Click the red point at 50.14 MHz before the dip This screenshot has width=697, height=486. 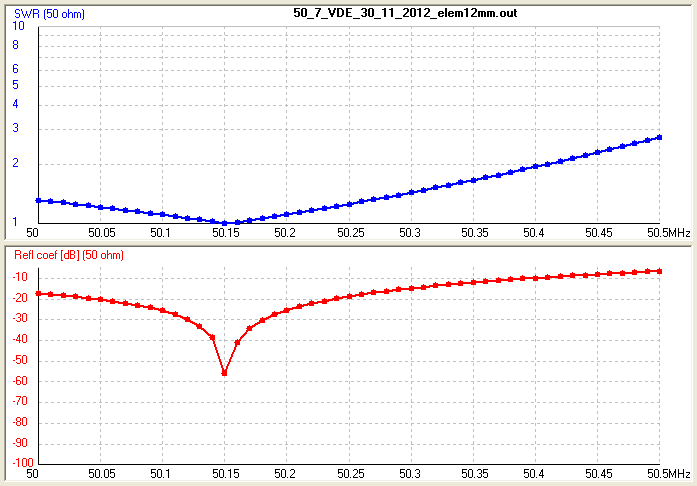point(212,337)
